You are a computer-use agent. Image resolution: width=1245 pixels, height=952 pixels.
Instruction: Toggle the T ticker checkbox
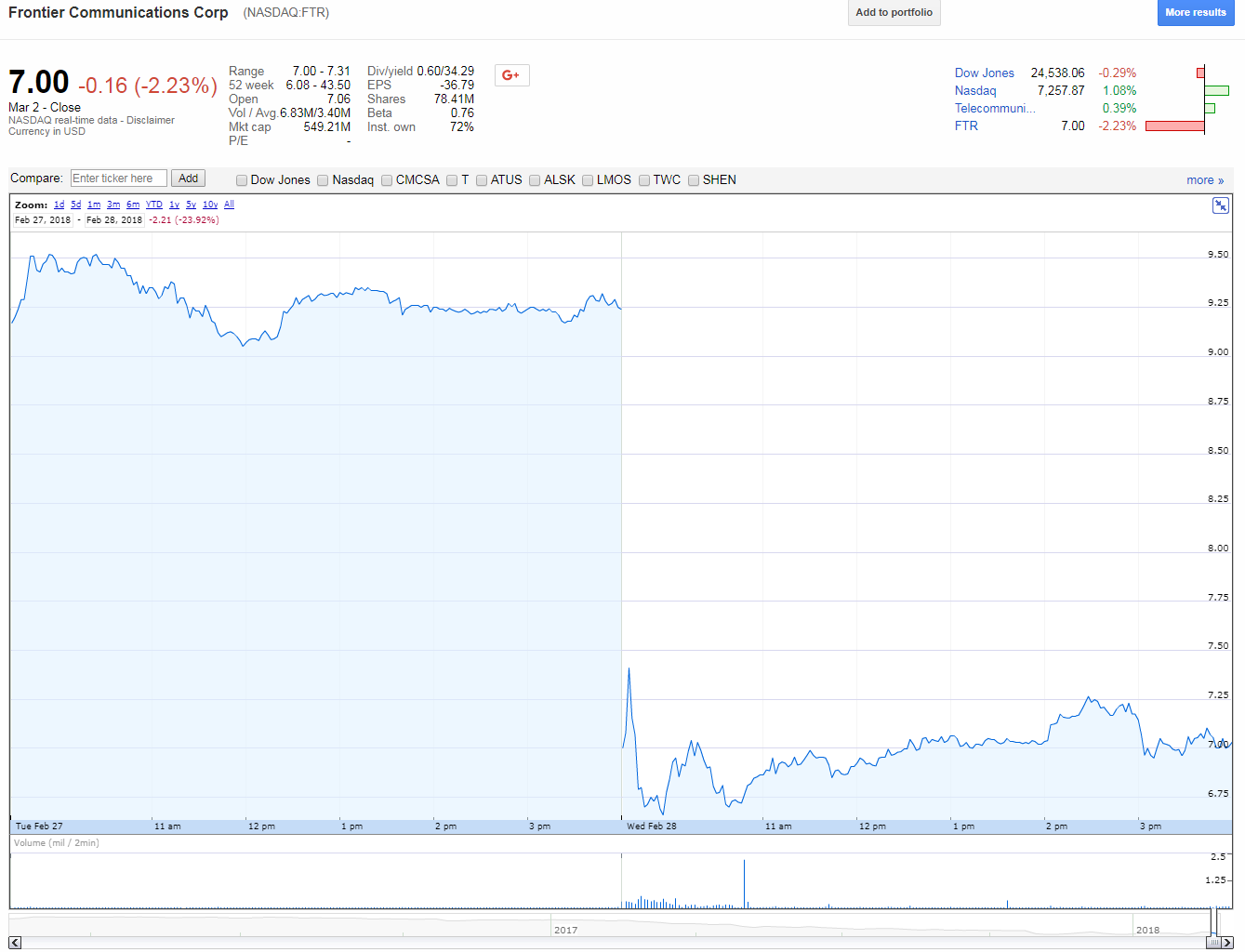452,180
